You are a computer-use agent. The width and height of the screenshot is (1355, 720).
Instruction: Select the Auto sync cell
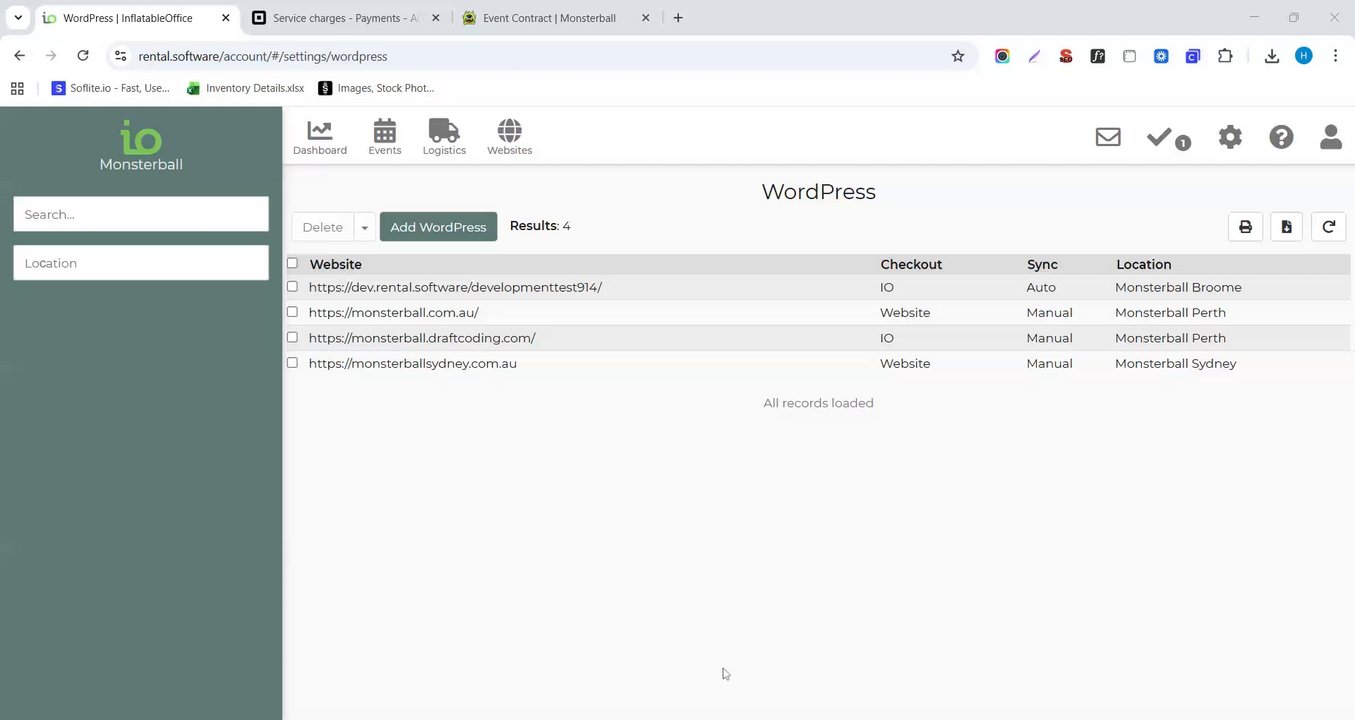tap(1041, 287)
